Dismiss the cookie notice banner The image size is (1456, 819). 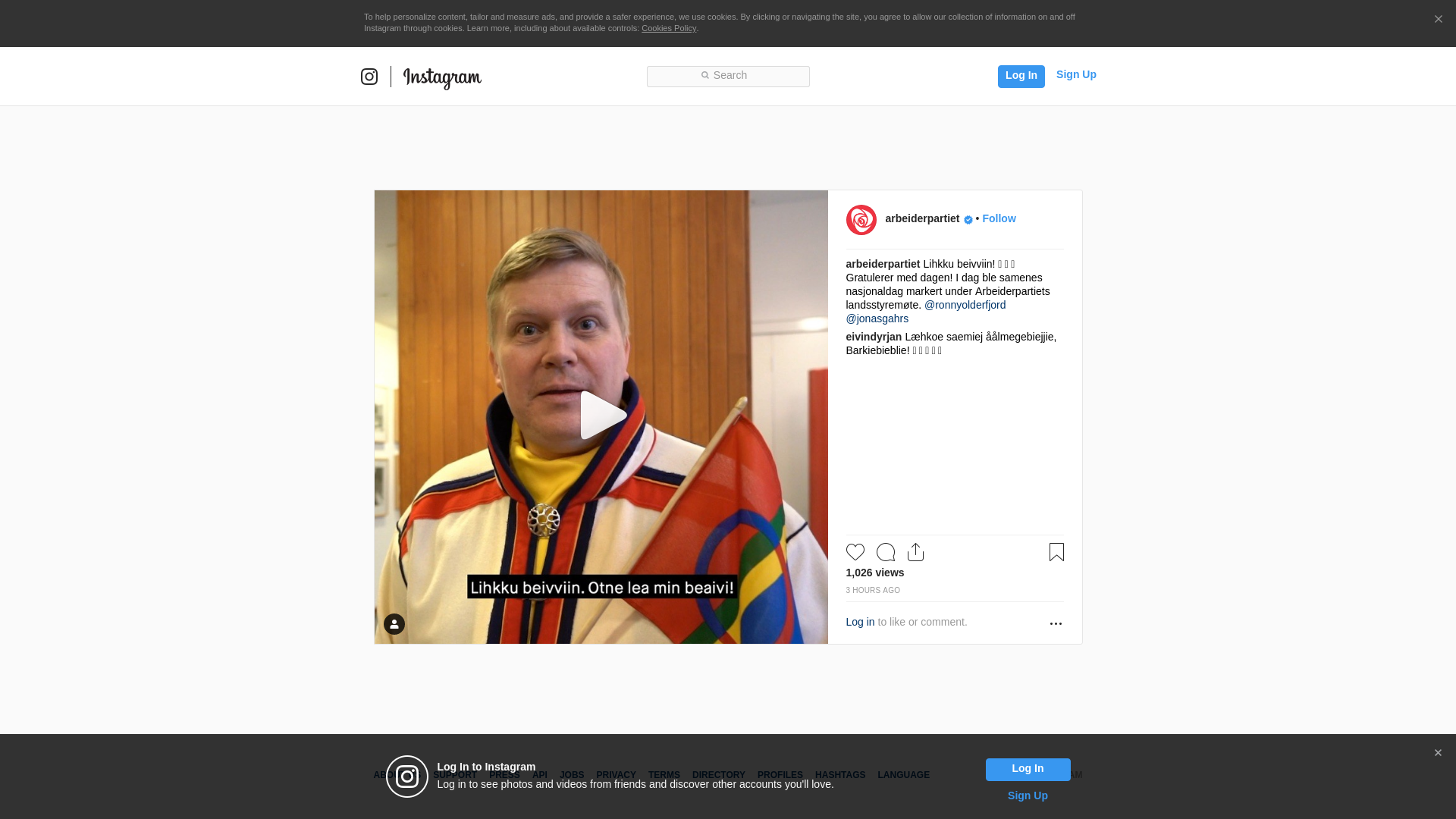(1438, 20)
